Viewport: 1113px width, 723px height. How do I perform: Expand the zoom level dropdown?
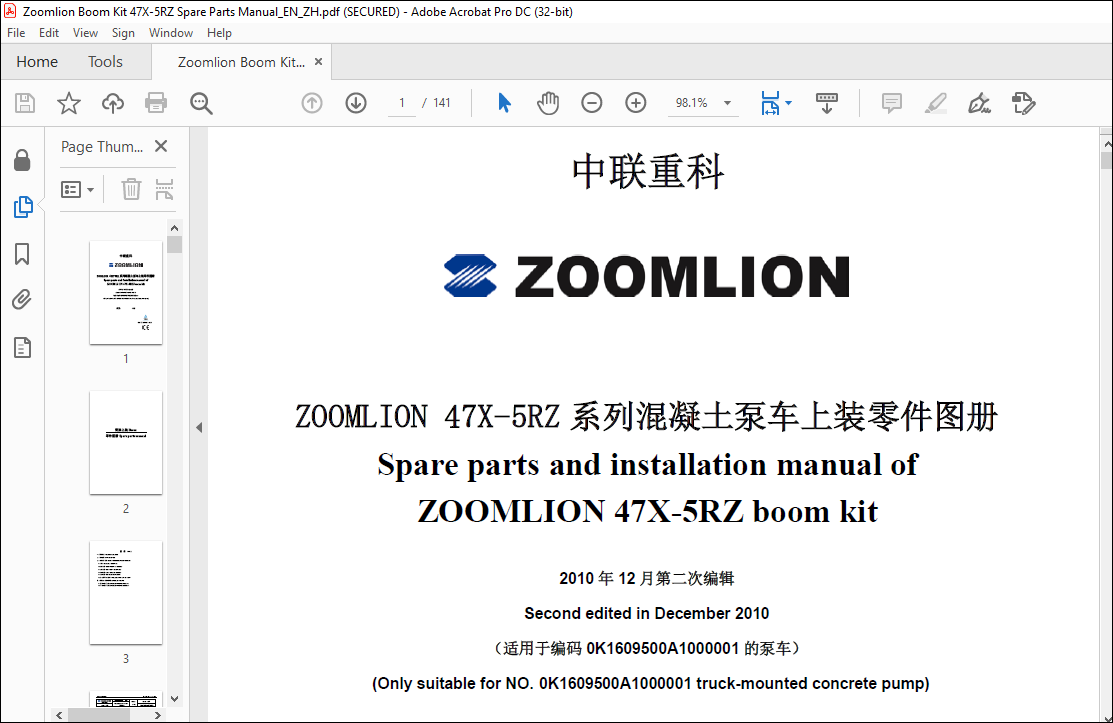tap(727, 103)
